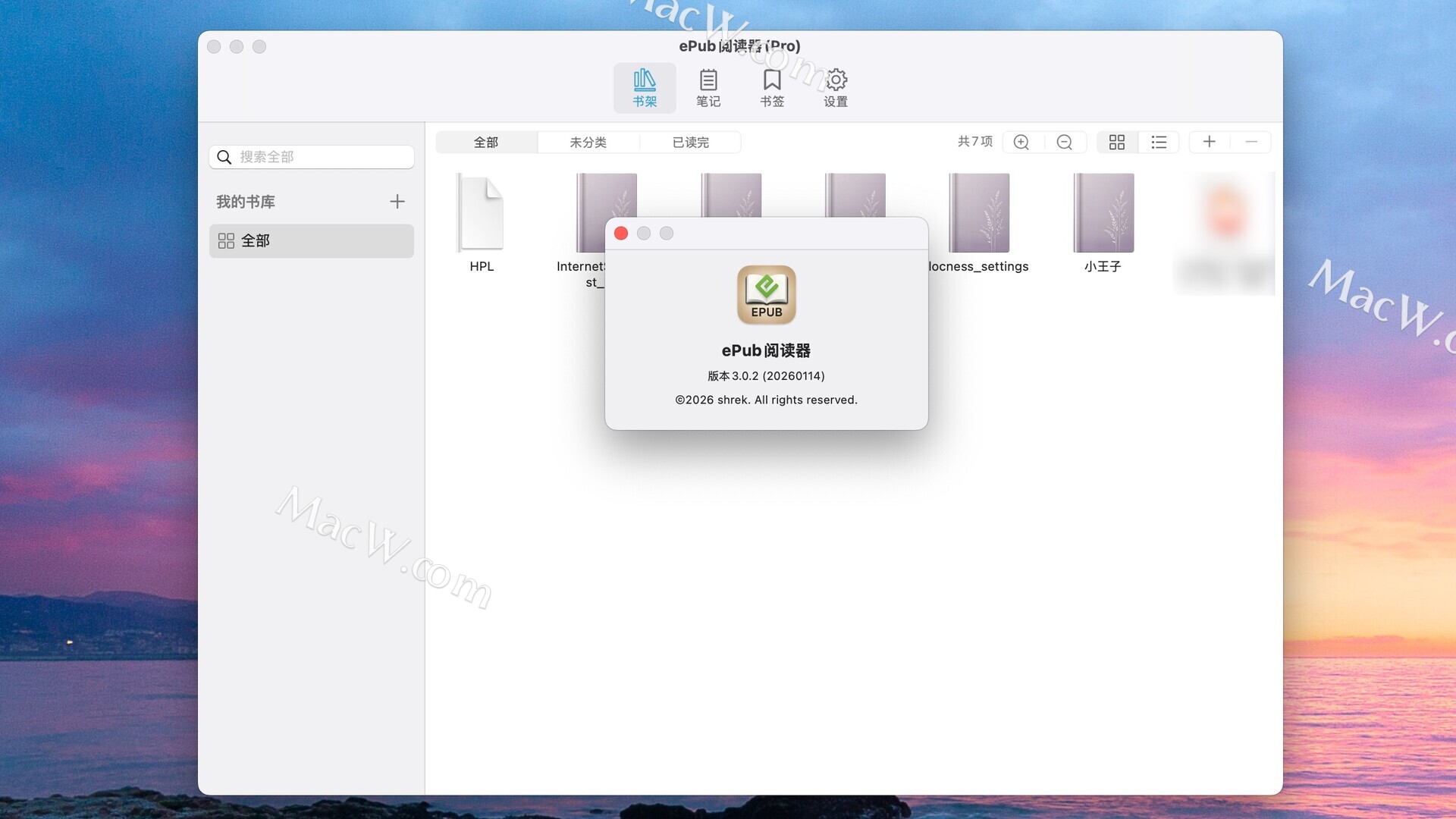1456x819 pixels.
Task: Open the 书架 bookshelf toolbar icon
Action: point(644,87)
